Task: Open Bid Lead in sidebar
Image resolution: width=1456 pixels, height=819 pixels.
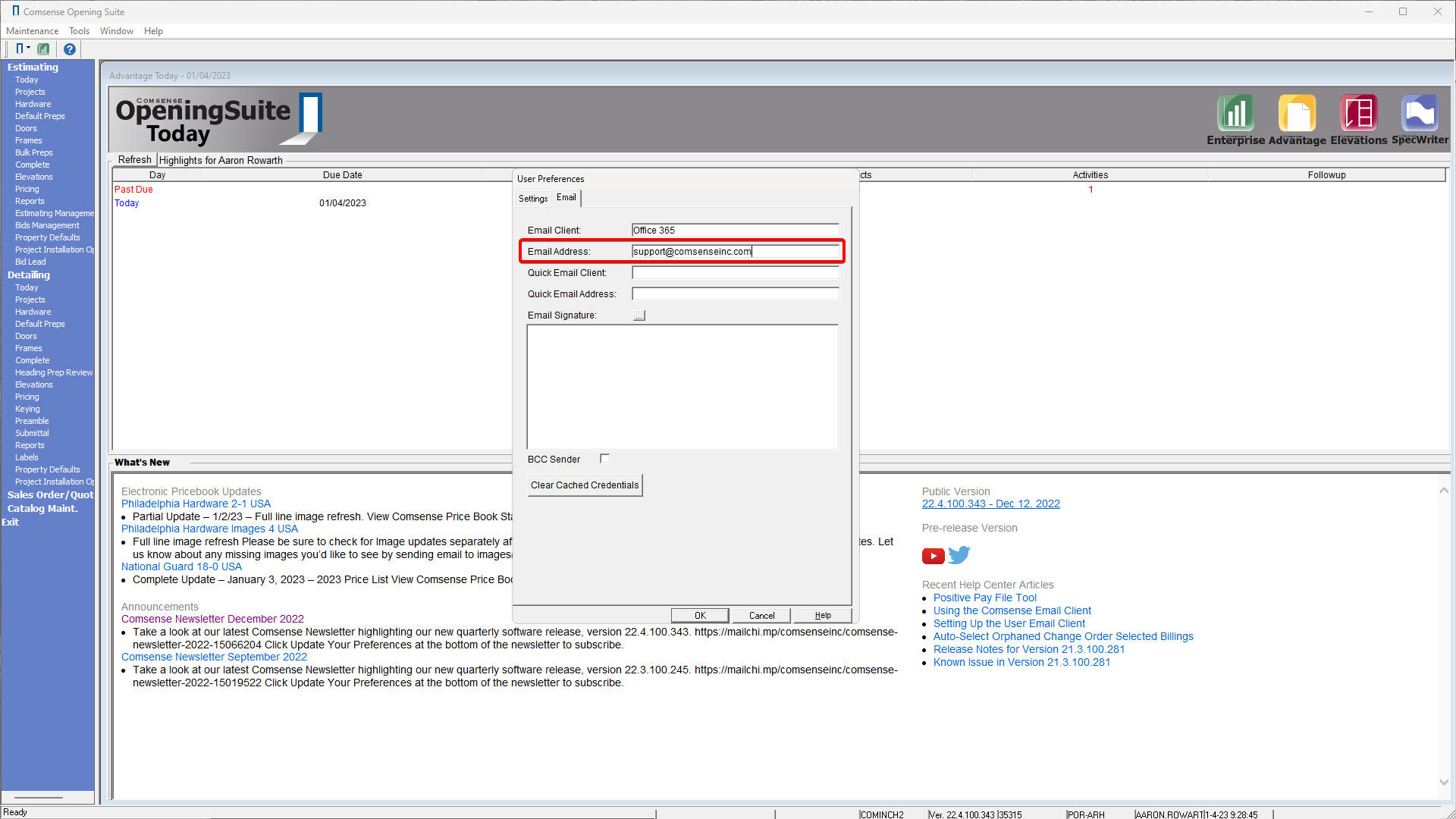Action: click(30, 262)
